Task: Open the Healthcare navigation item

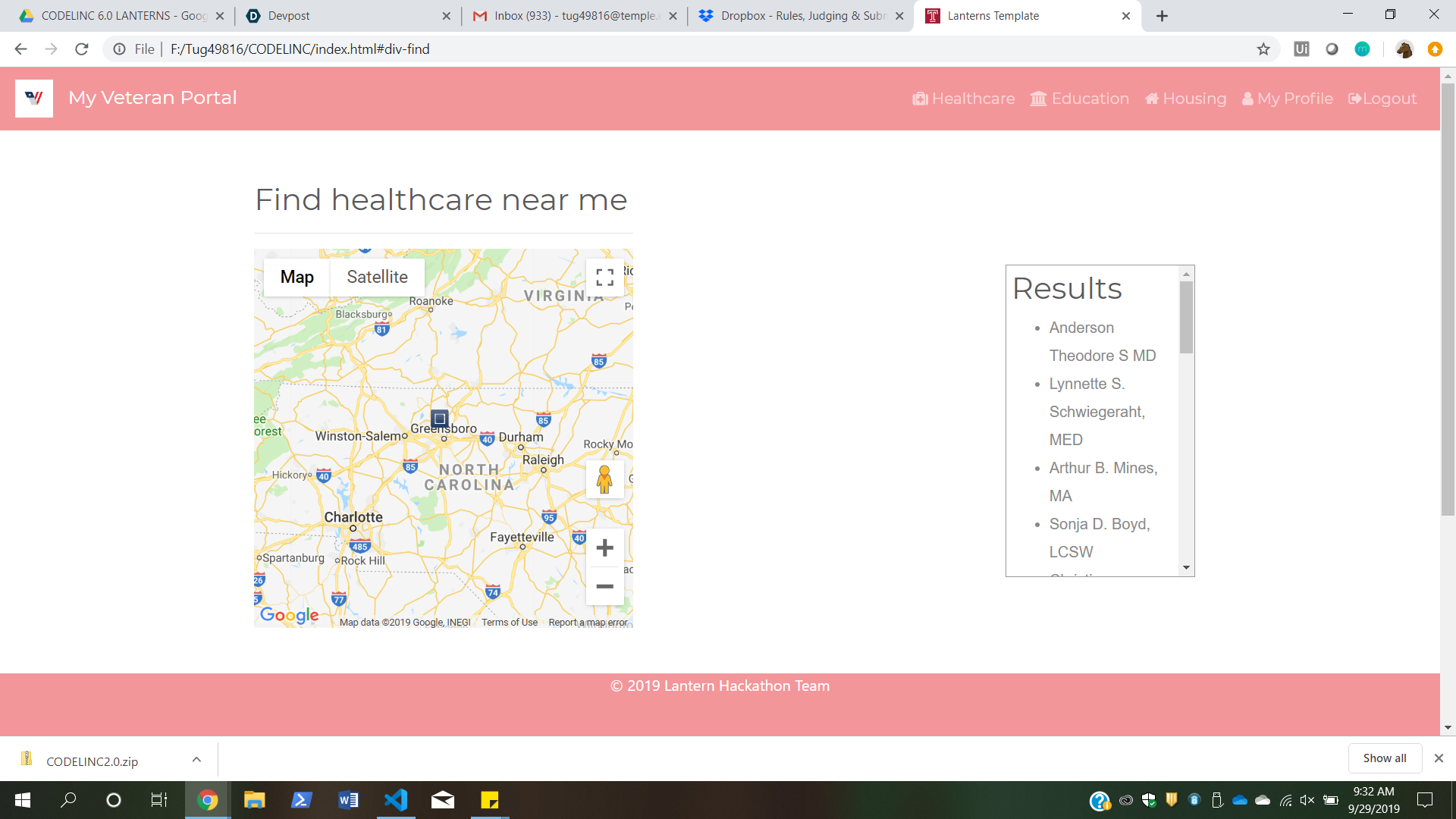Action: point(963,99)
